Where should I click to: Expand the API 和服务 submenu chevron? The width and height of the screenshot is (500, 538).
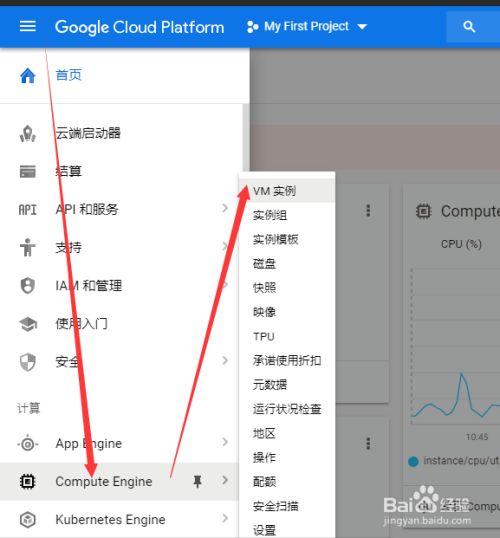(225, 208)
